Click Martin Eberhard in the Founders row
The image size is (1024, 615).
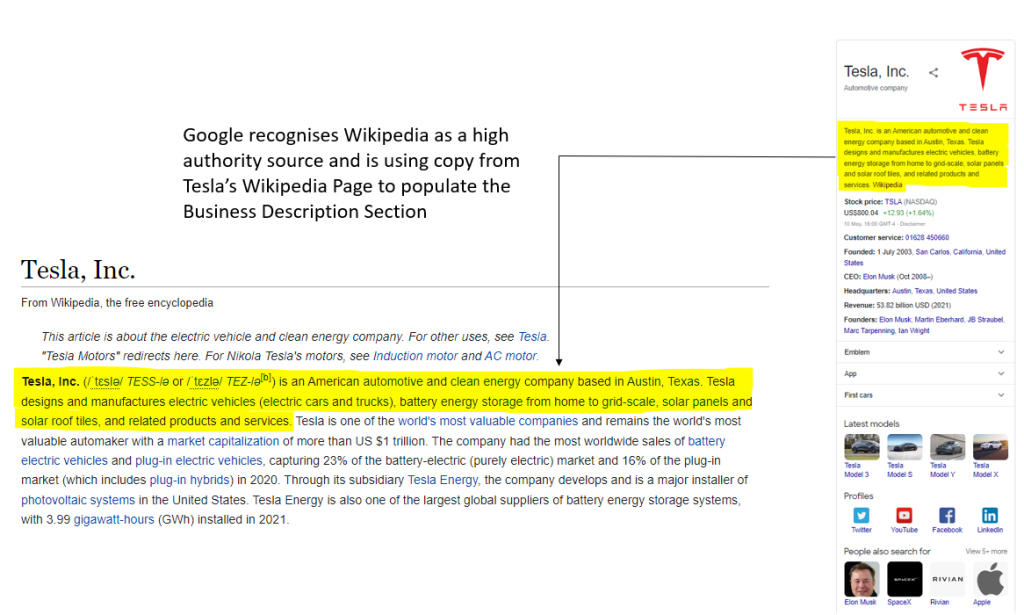(x=938, y=320)
